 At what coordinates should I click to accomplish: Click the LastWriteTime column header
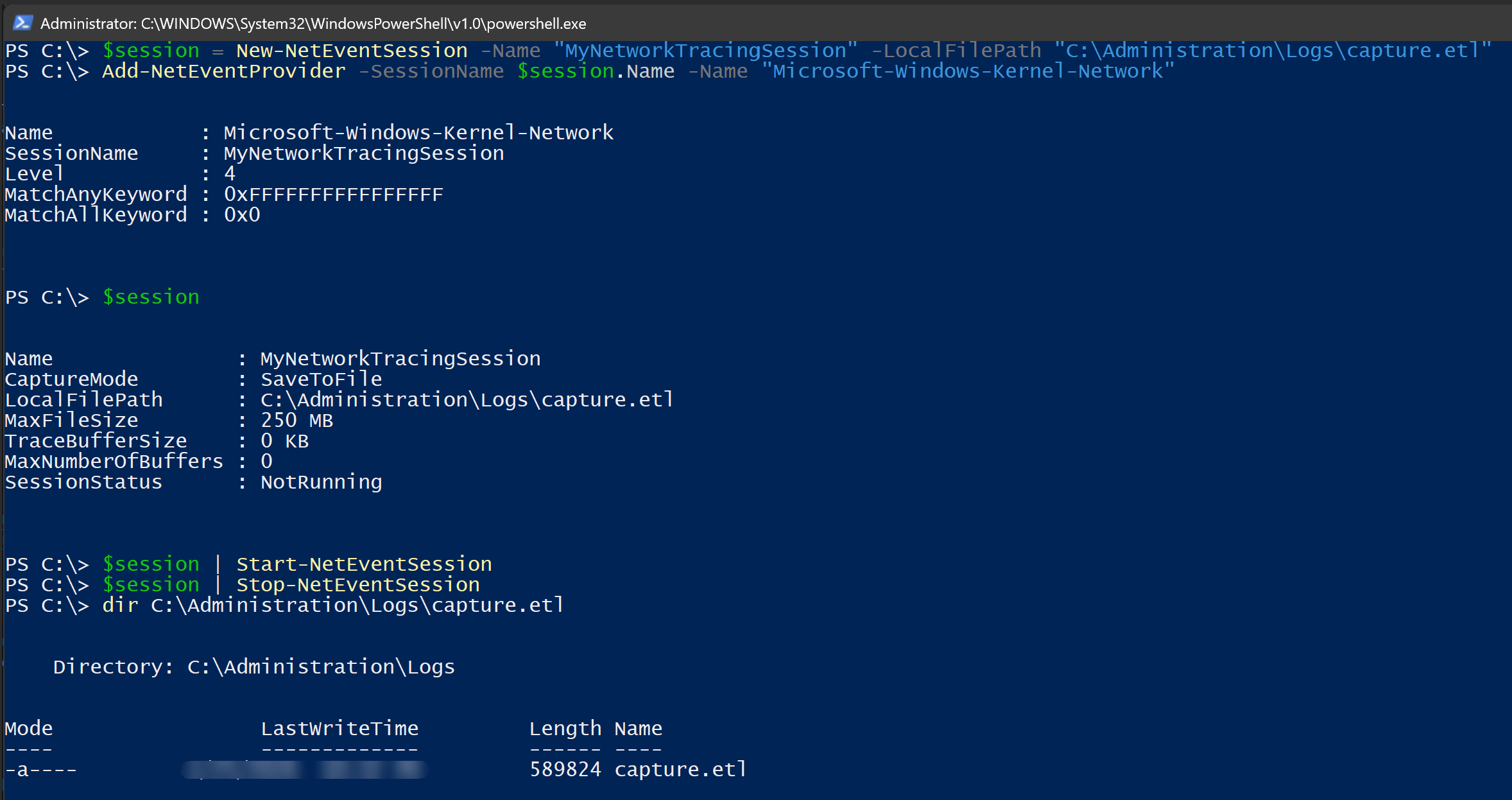pos(339,729)
